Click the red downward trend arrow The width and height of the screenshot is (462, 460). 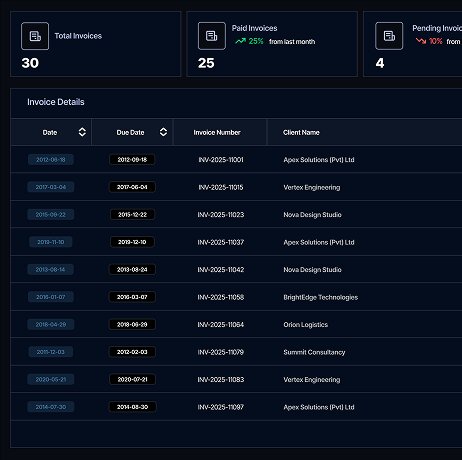coord(421,41)
